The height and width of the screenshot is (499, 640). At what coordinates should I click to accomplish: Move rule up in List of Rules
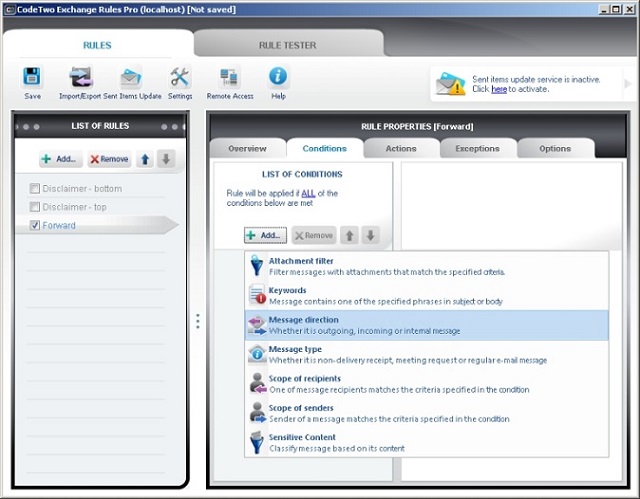145,159
